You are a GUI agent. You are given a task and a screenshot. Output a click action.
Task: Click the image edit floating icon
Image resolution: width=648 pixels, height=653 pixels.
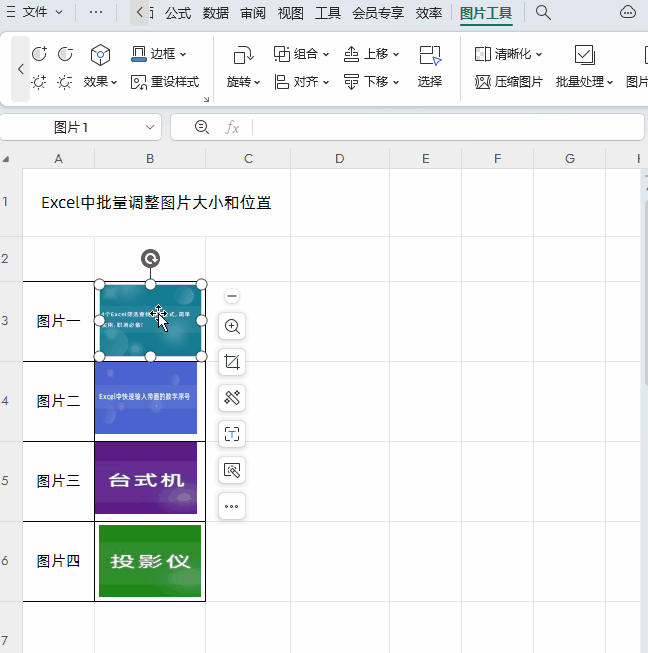click(232, 470)
